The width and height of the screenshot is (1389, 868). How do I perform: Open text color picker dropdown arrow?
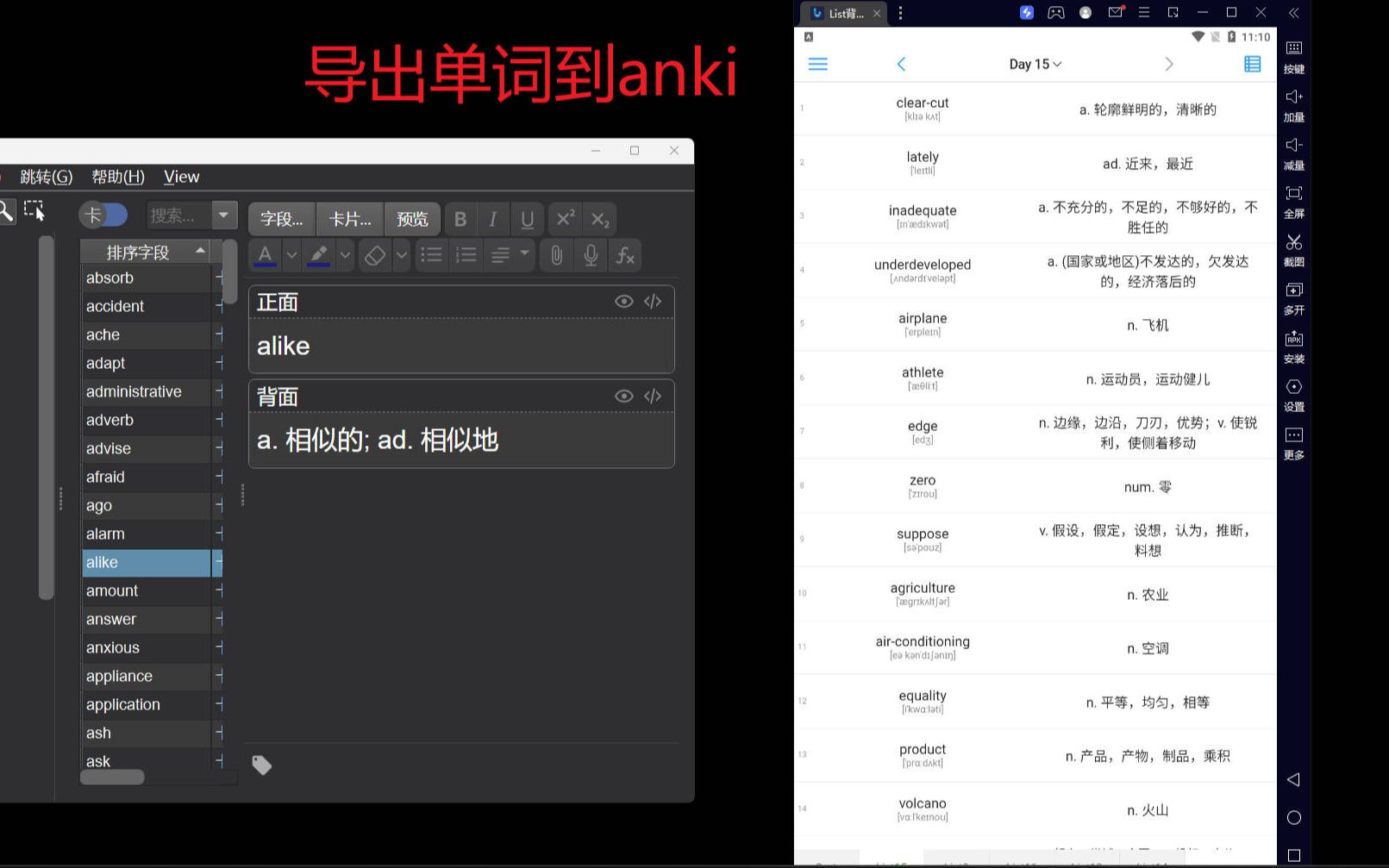click(x=291, y=255)
